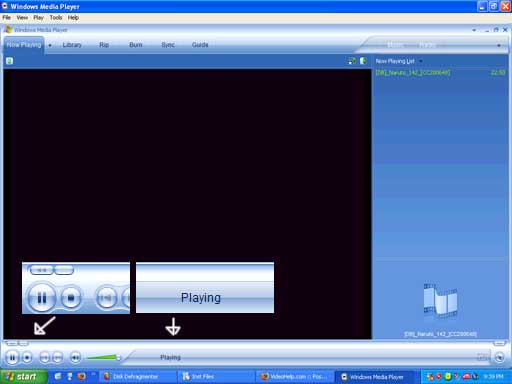
Task: Click the red cloud tray icon
Action: (x=466, y=377)
